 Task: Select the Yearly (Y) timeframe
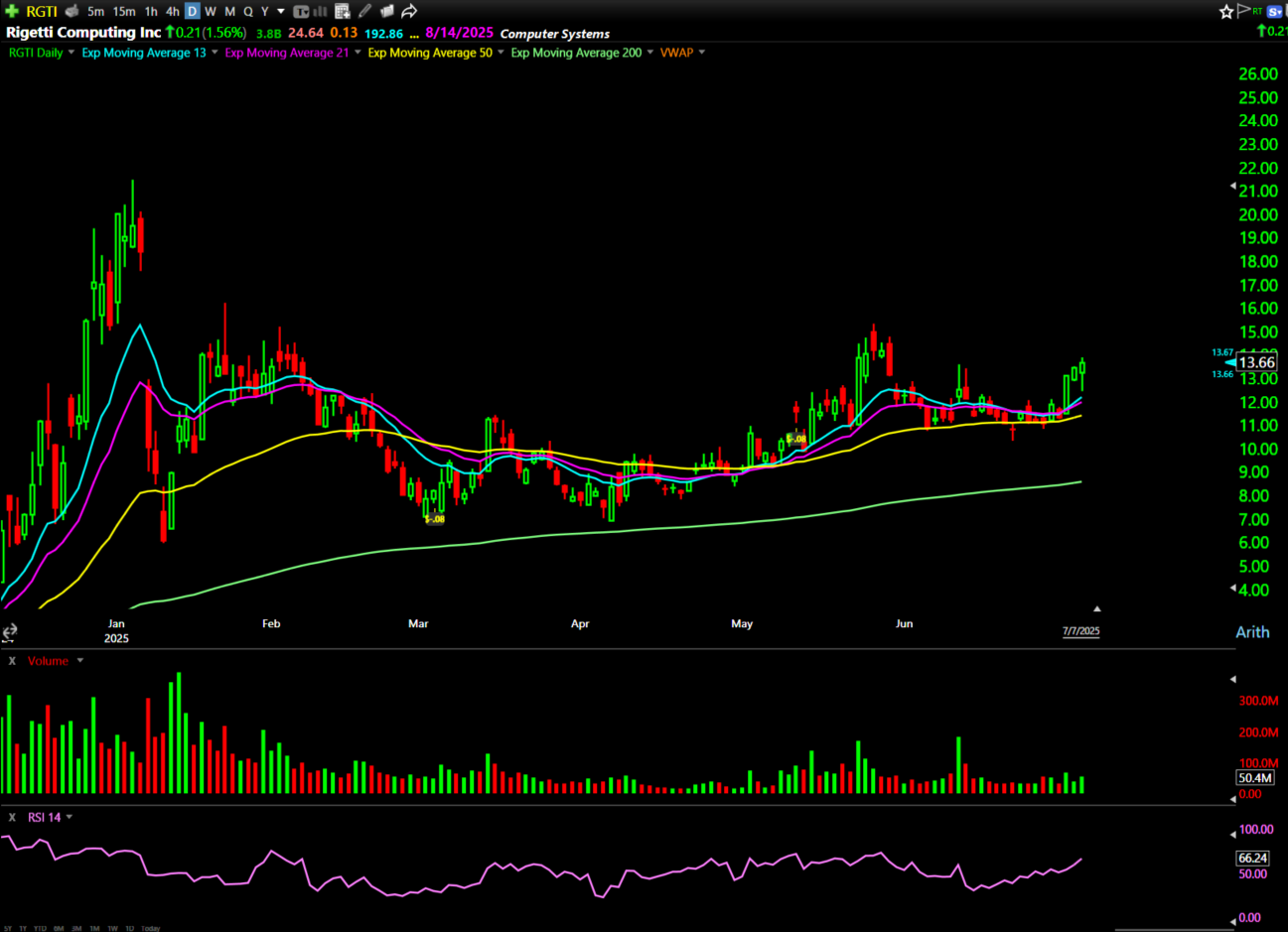click(265, 11)
